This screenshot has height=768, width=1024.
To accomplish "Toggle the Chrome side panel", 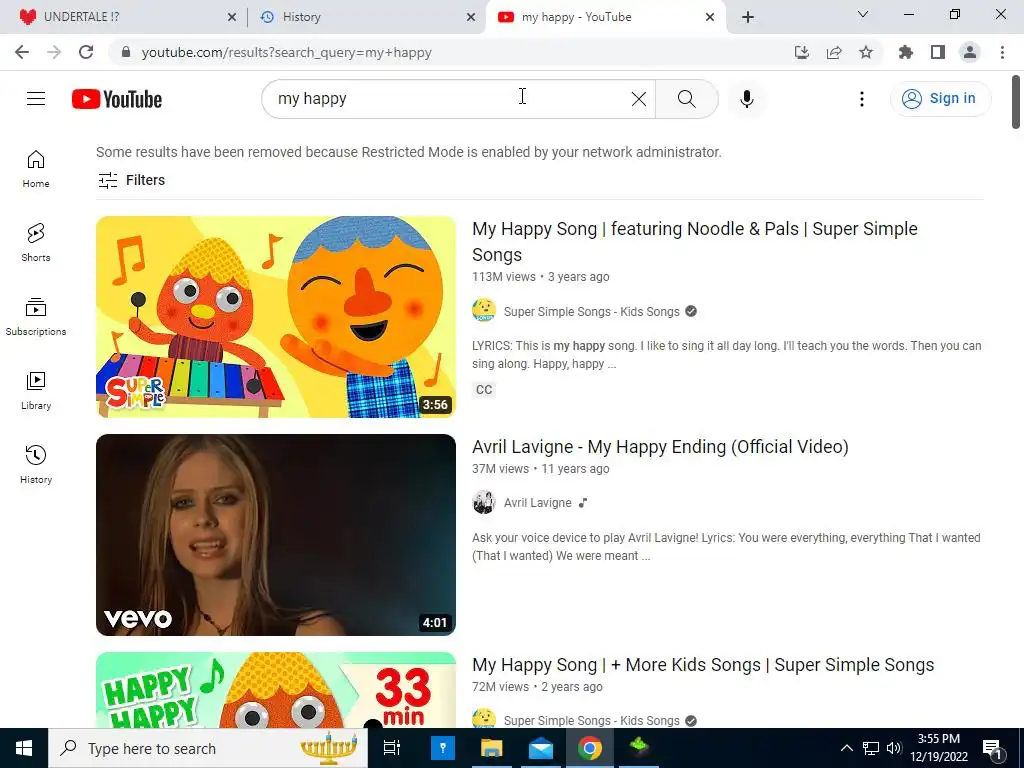I will pyautogui.click(x=938, y=52).
